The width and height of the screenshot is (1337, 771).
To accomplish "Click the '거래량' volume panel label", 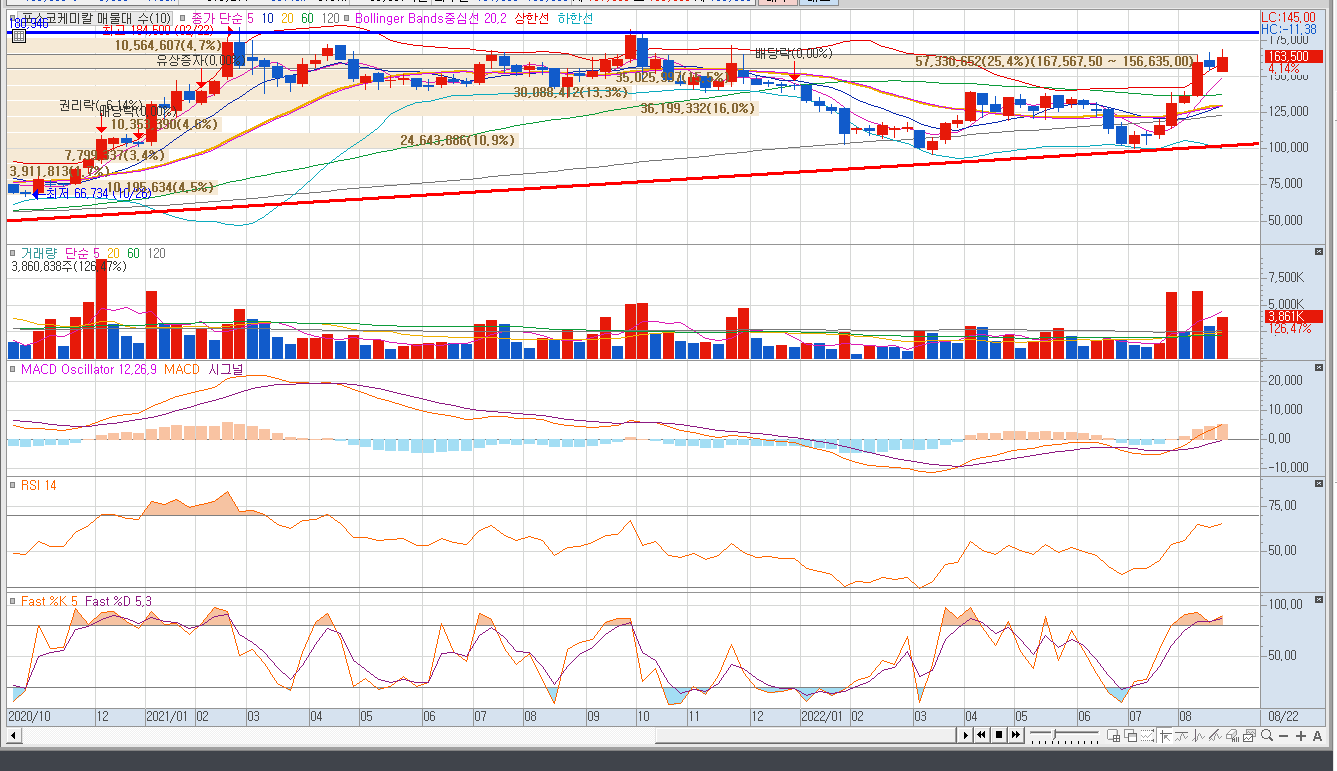I will tap(39, 253).
